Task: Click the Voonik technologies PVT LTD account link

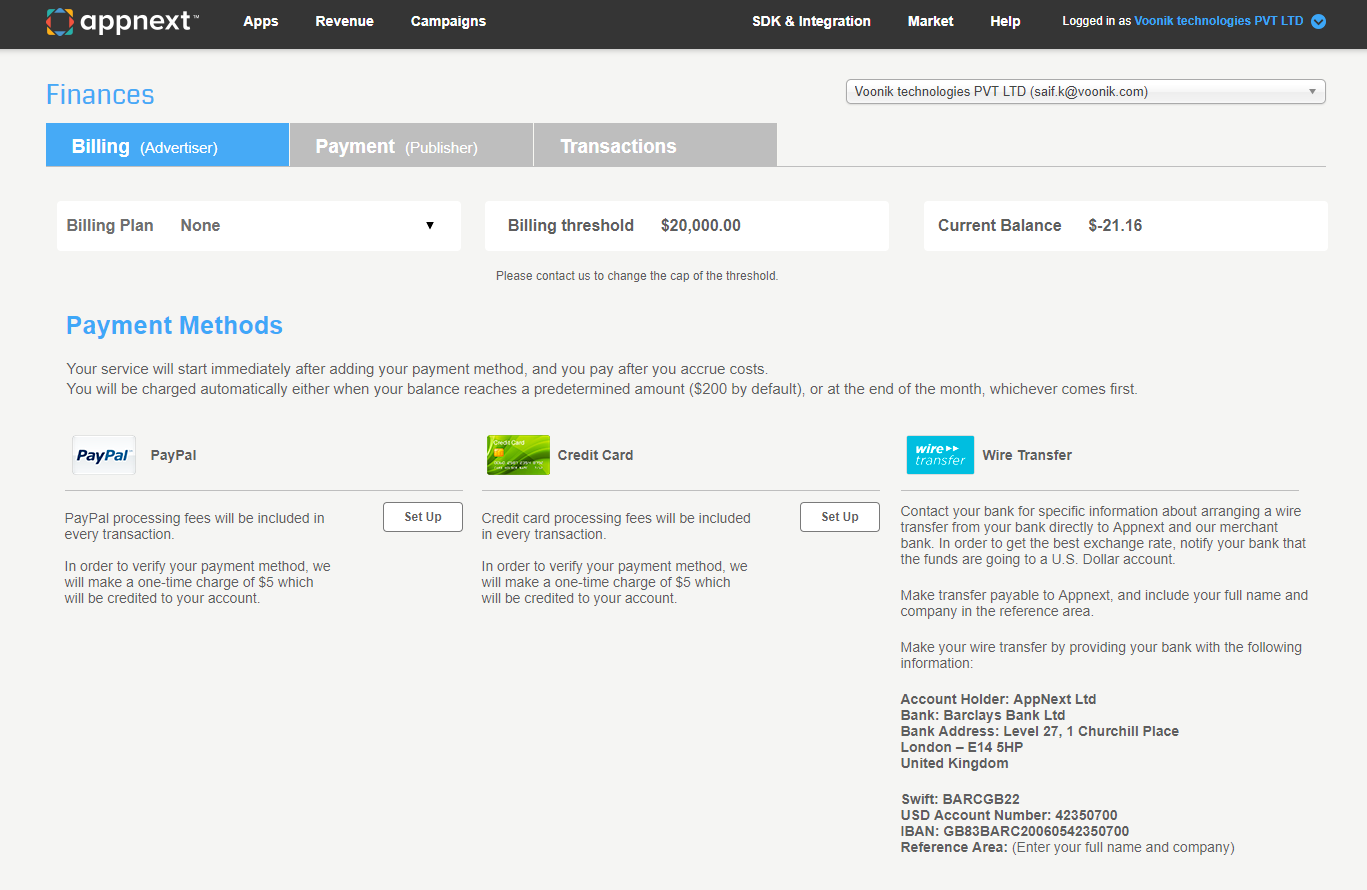Action: point(1219,21)
